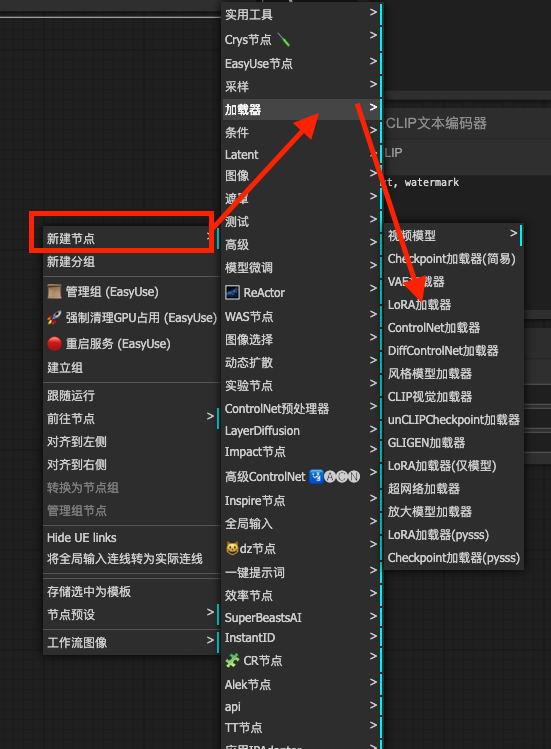Add DiffControlNet加载器 node
The width and height of the screenshot is (551, 749).
(x=454, y=350)
